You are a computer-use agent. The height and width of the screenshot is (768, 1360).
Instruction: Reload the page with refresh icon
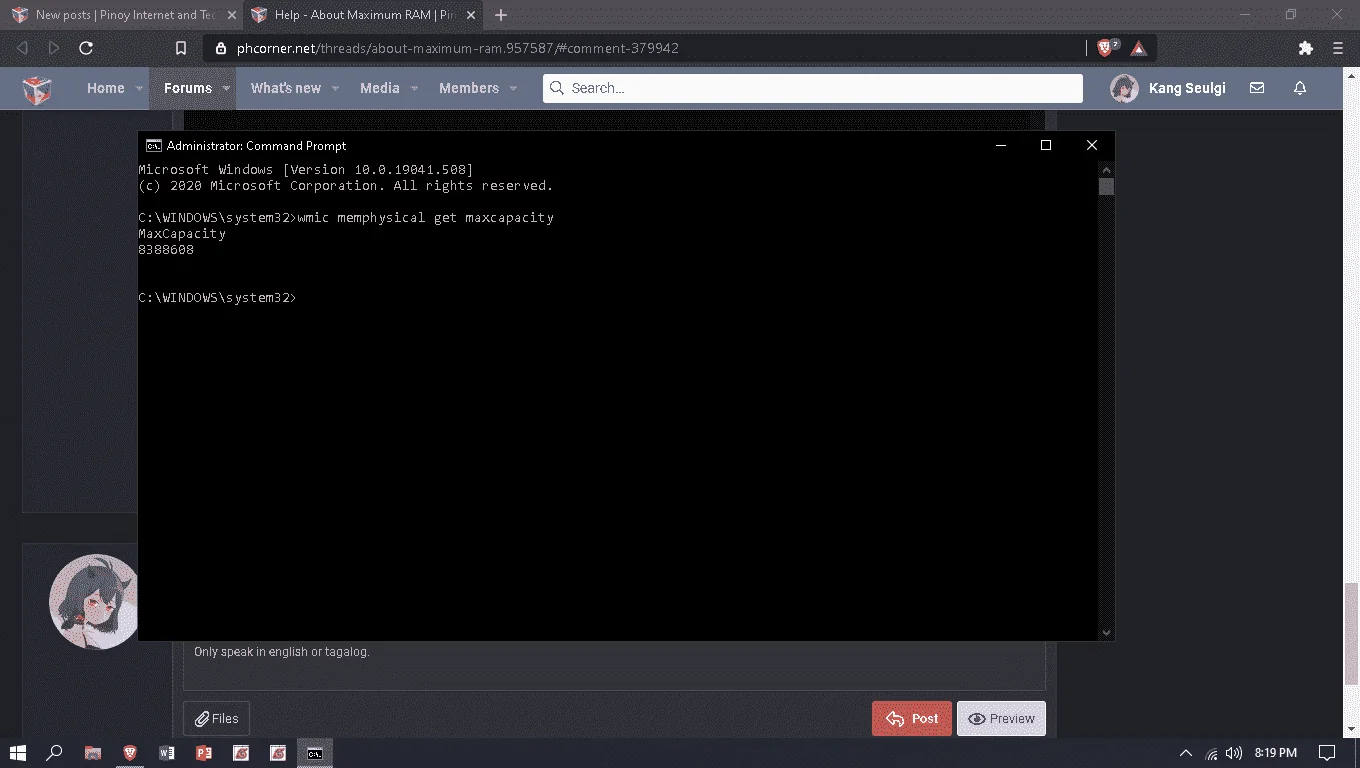86,48
